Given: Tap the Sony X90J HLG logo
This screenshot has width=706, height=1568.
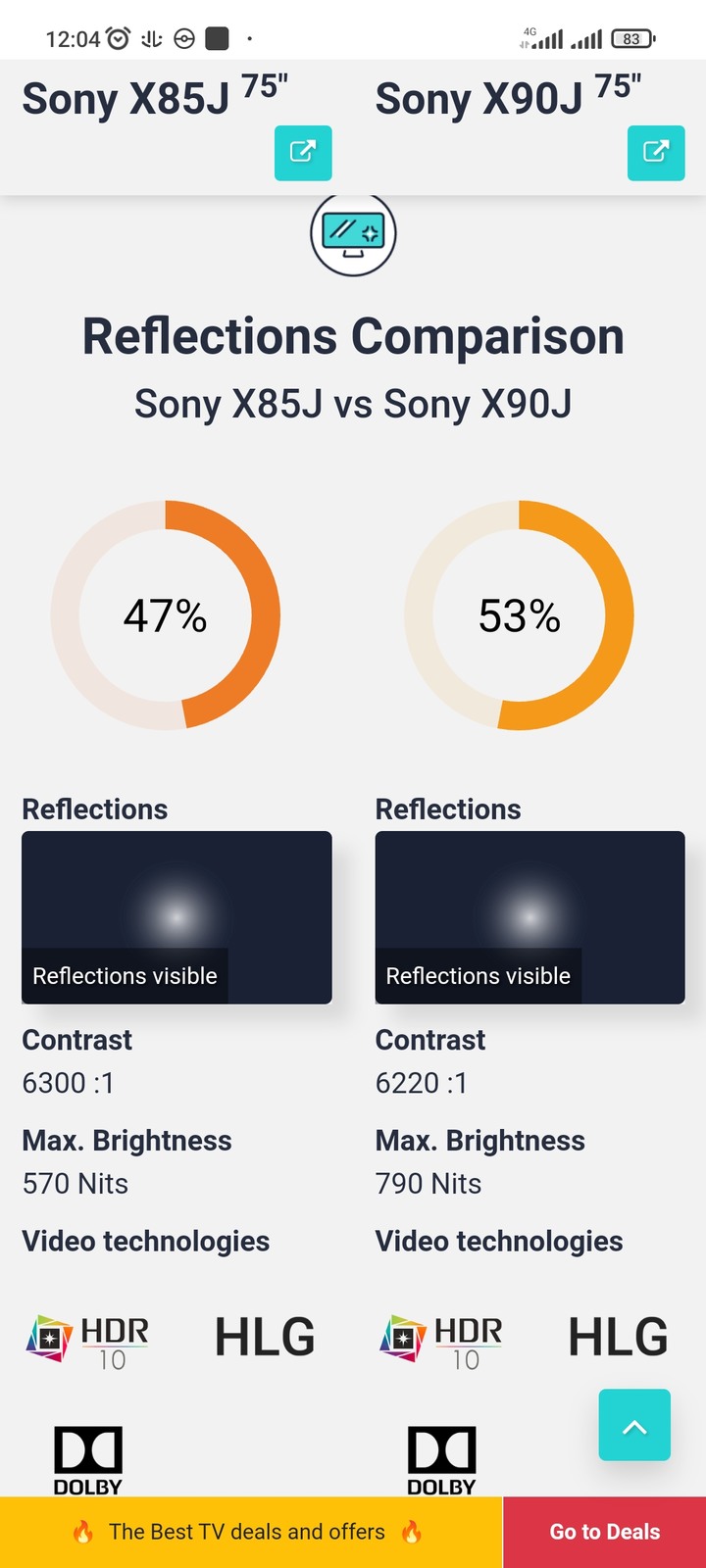Looking at the screenshot, I should coord(619,1338).
